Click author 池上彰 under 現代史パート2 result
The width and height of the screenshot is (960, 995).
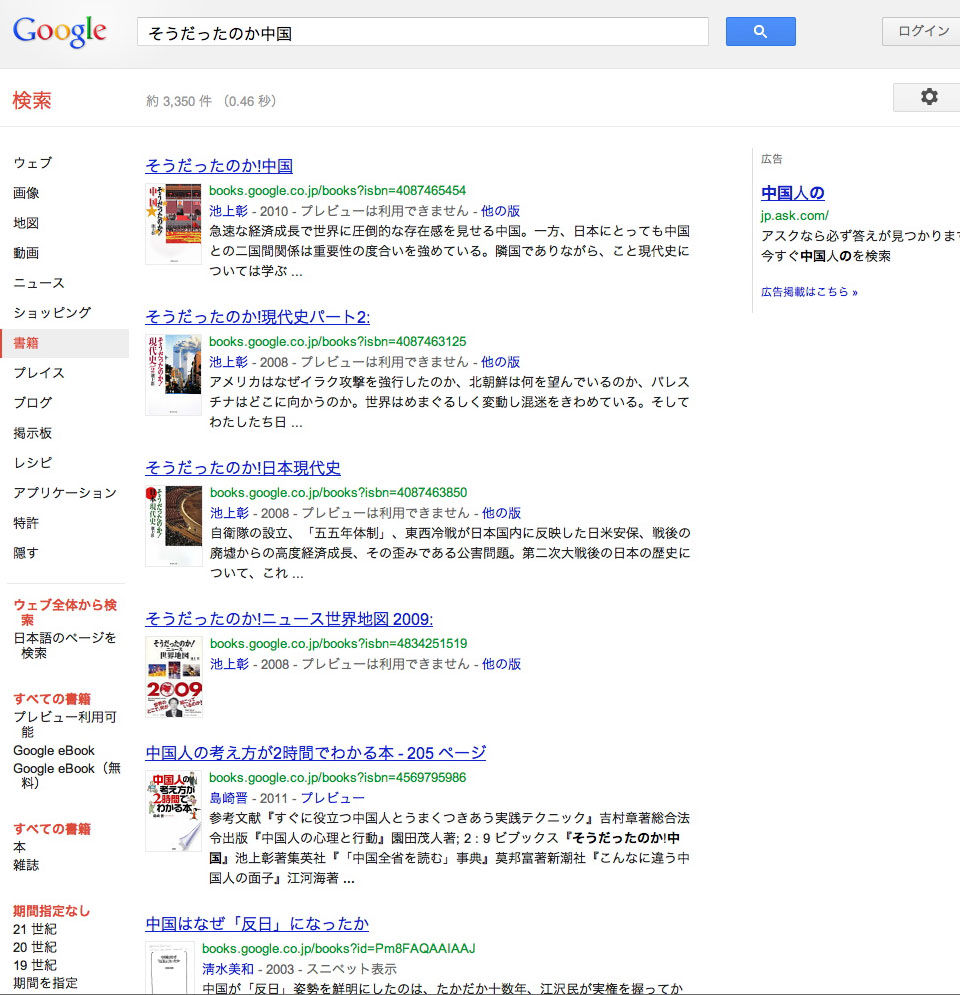[x=228, y=362]
